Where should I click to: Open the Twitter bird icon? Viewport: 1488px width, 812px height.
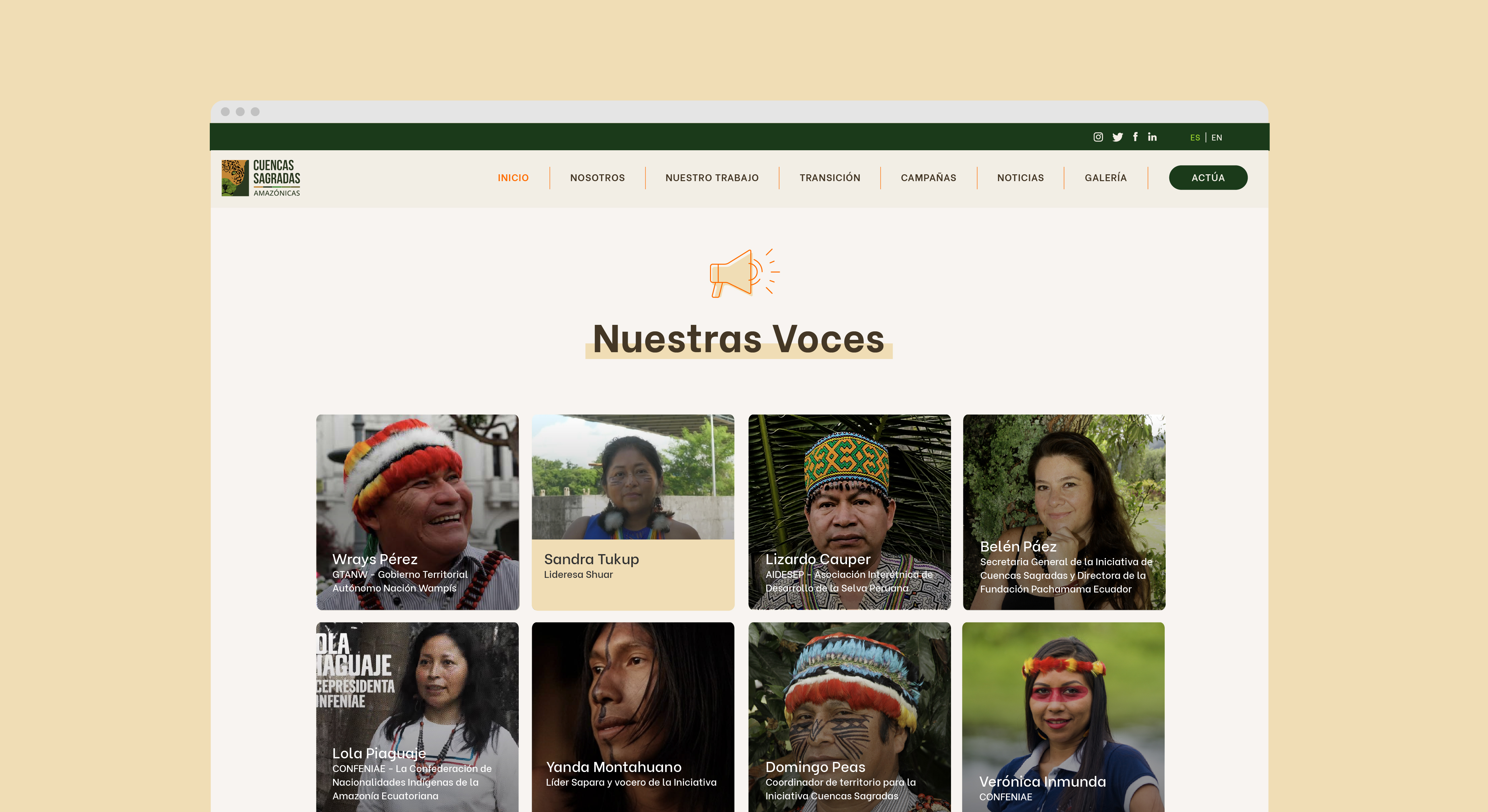click(1117, 137)
